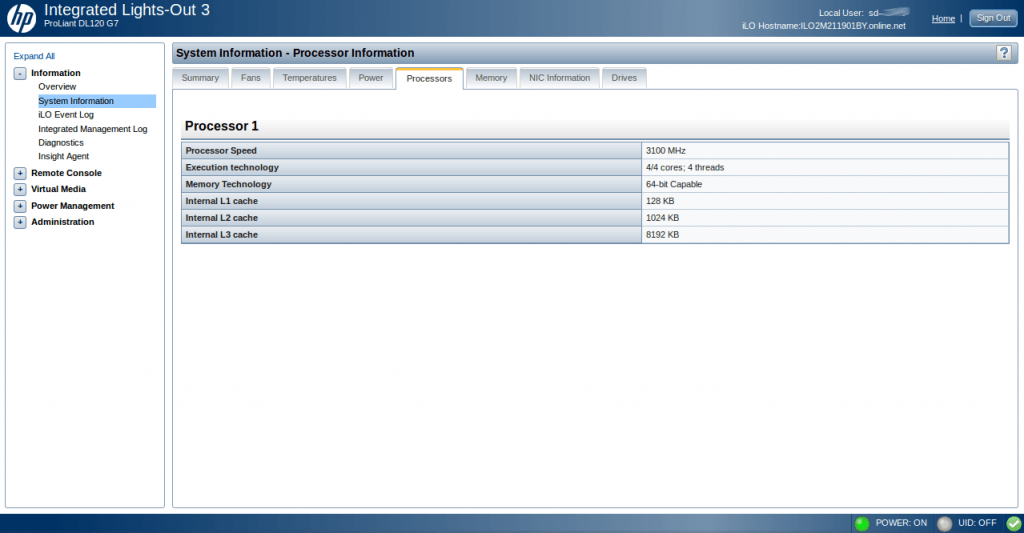The height and width of the screenshot is (533, 1024).
Task: Open the Temperatures tab
Action: pos(310,78)
